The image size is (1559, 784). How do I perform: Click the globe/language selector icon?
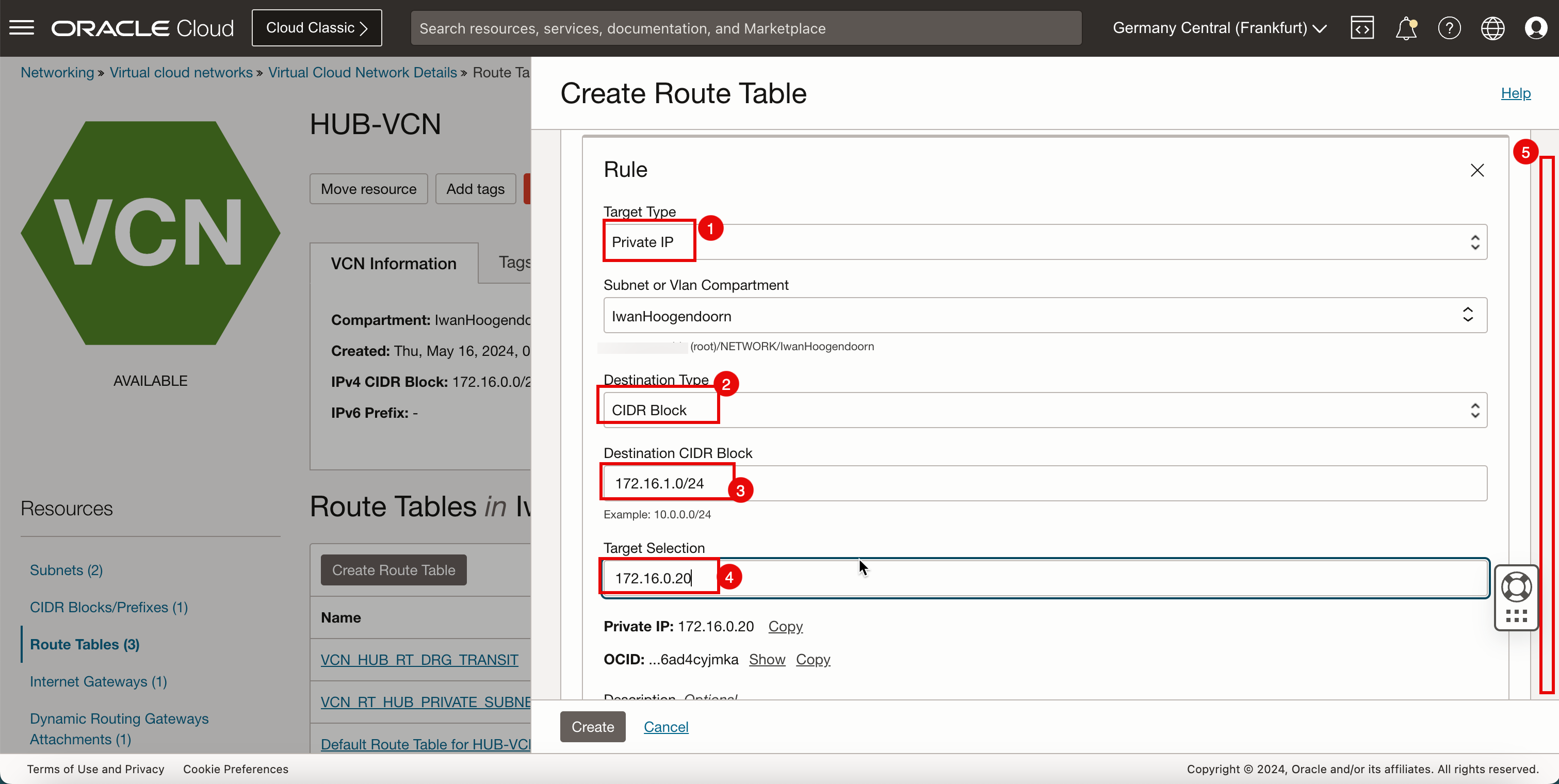[x=1493, y=27]
